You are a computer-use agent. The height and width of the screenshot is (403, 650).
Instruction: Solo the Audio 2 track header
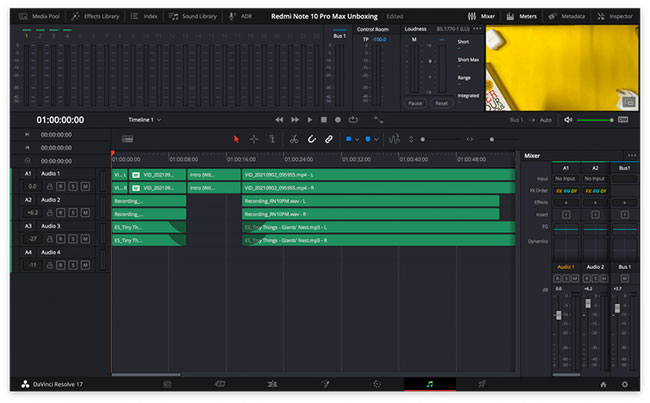[73, 213]
